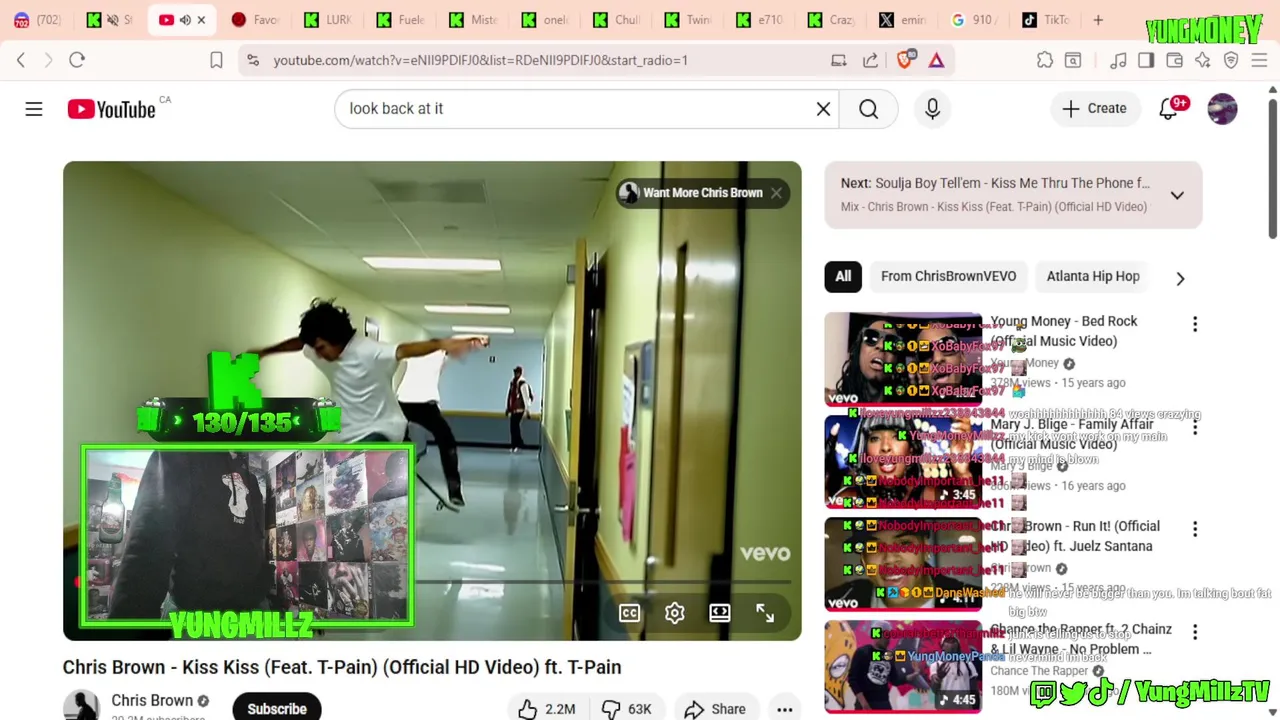
Task: Open options for Chance the Rapper No Problem
Action: [1194, 632]
